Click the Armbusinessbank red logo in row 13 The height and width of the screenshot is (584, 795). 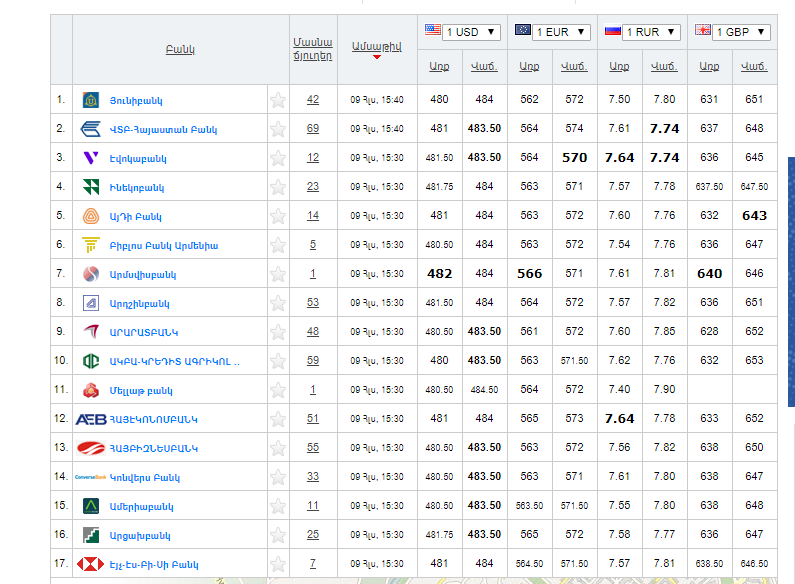click(91, 448)
